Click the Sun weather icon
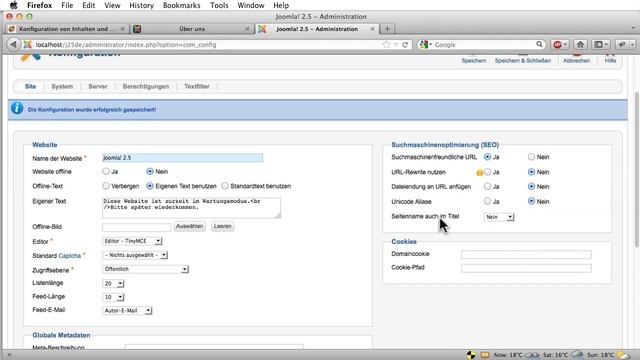This screenshot has height=360, width=640. coord(623,355)
